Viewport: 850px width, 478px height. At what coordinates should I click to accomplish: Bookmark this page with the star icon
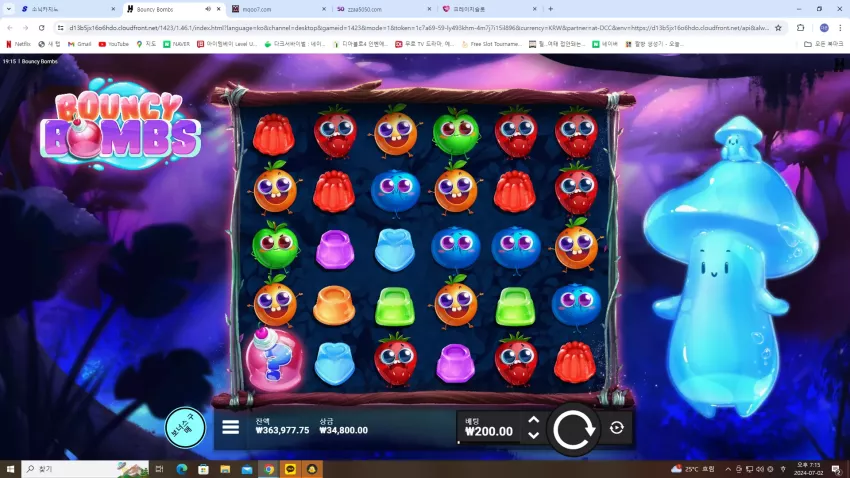pyautogui.click(x=778, y=28)
